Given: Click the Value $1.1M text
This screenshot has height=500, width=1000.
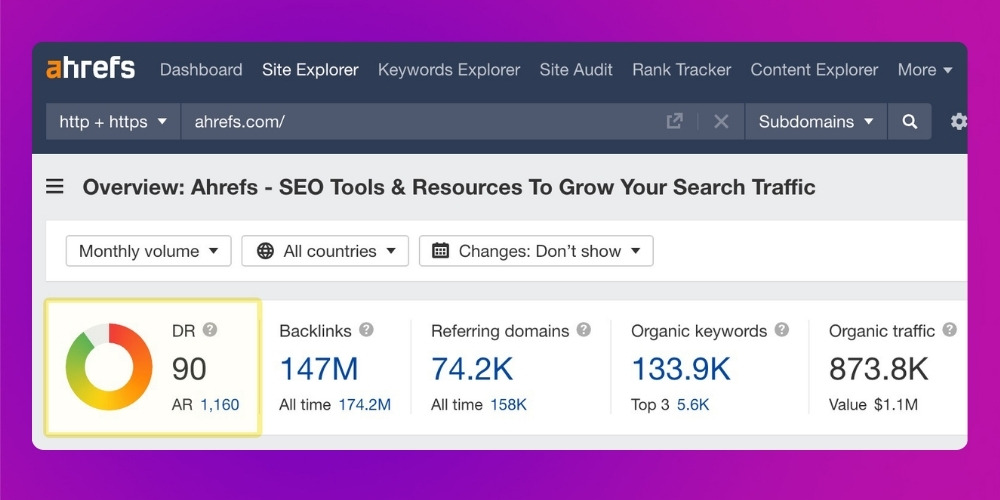Looking at the screenshot, I should click(873, 404).
